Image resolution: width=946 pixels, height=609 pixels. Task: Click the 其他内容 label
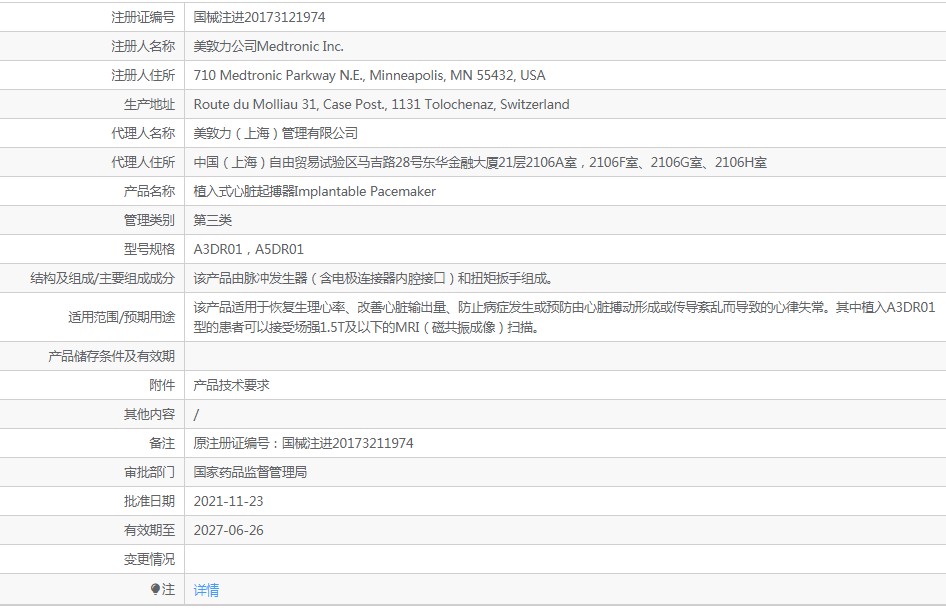point(149,414)
